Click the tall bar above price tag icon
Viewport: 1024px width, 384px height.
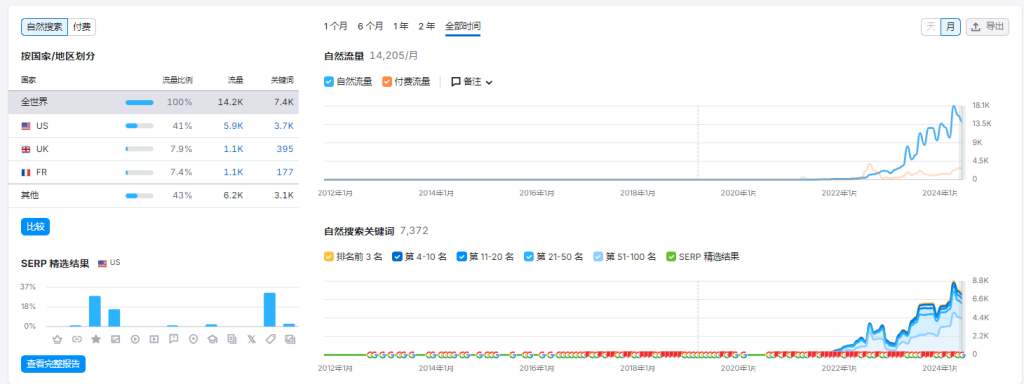(270, 310)
